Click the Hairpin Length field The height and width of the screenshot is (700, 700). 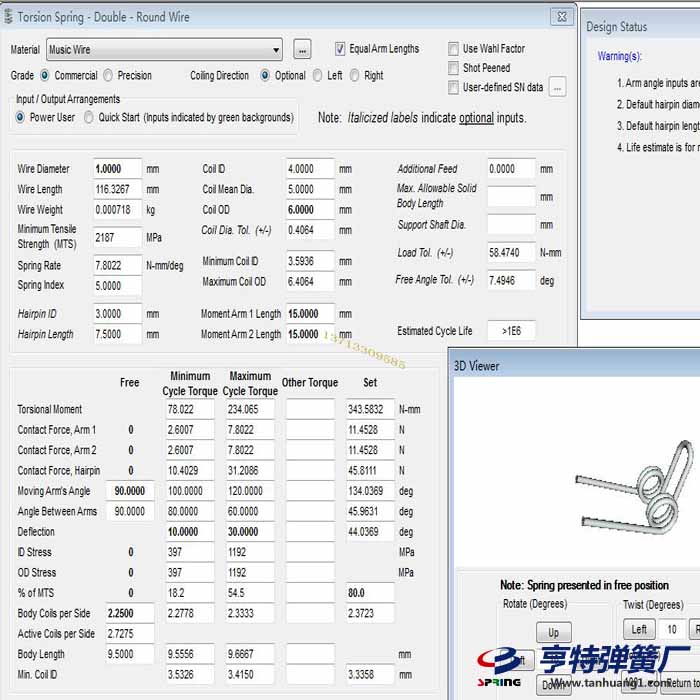click(117, 334)
